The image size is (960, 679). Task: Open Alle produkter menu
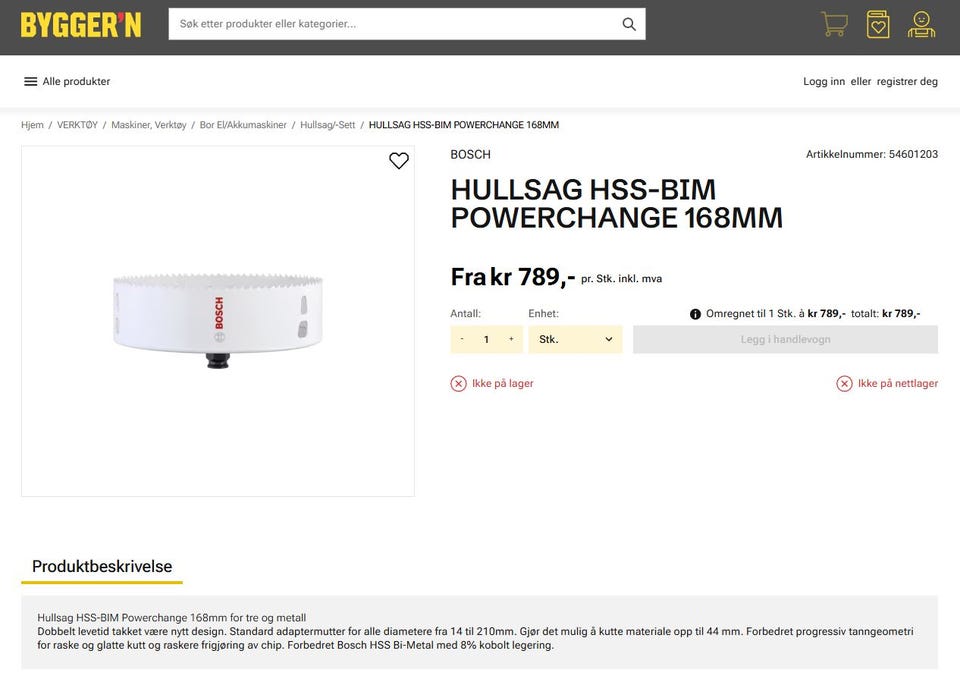(76, 82)
